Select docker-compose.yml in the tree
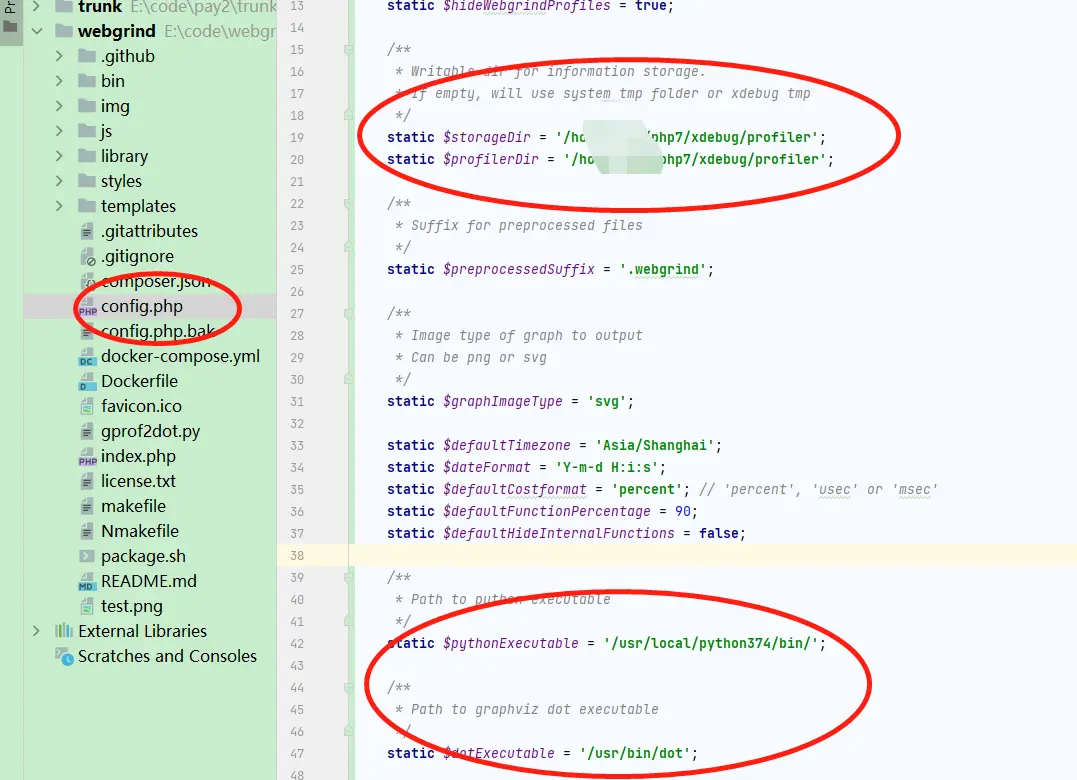This screenshot has height=780, width=1077. [180, 356]
